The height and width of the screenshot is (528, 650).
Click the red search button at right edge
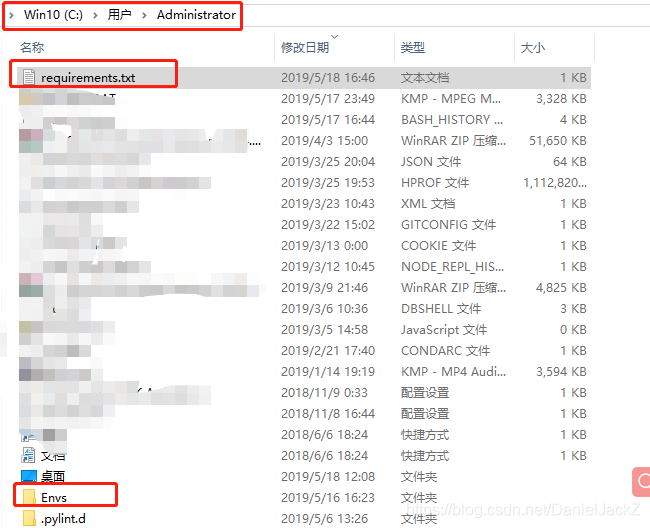641,482
